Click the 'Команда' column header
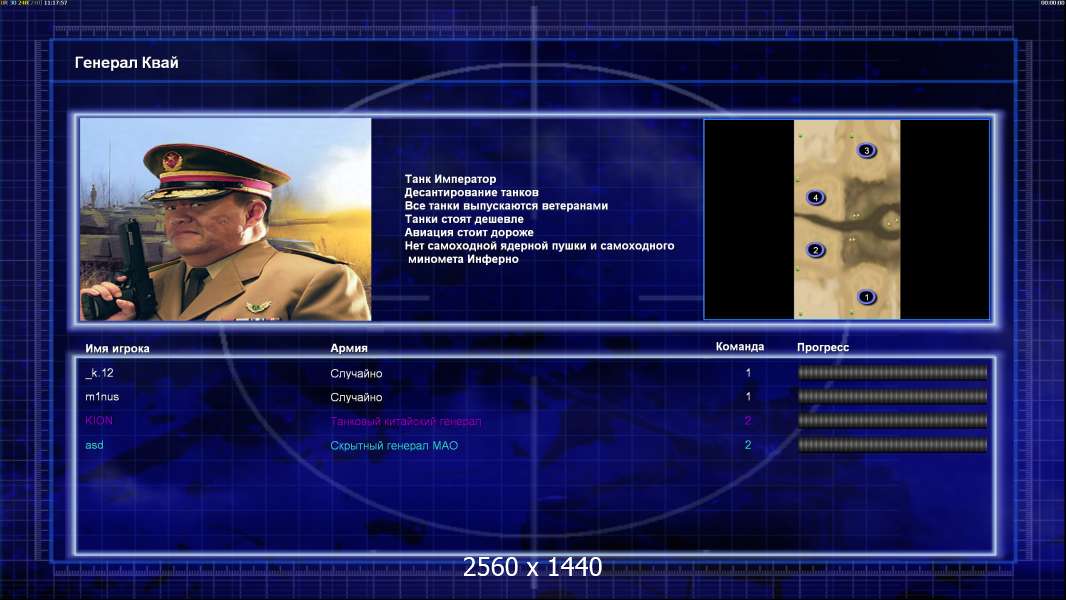1066x600 pixels. coord(740,347)
